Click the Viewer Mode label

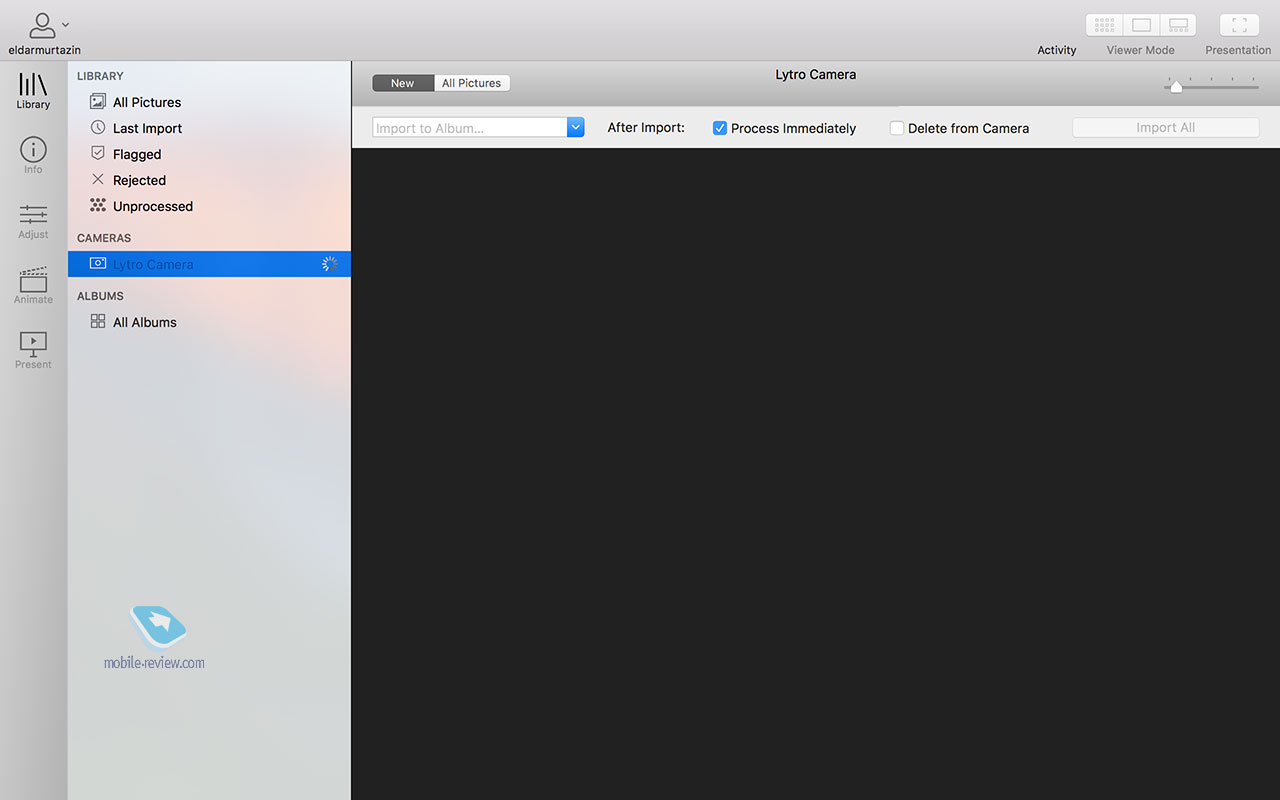click(x=1141, y=50)
